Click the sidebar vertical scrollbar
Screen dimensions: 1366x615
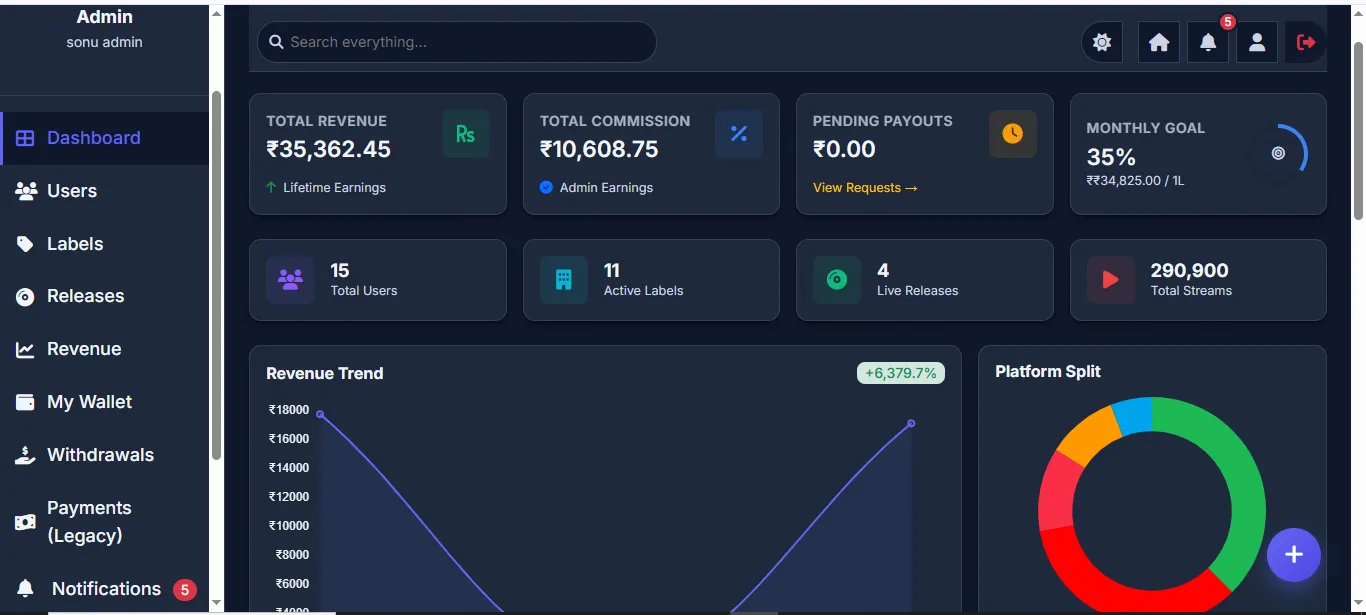(216, 275)
